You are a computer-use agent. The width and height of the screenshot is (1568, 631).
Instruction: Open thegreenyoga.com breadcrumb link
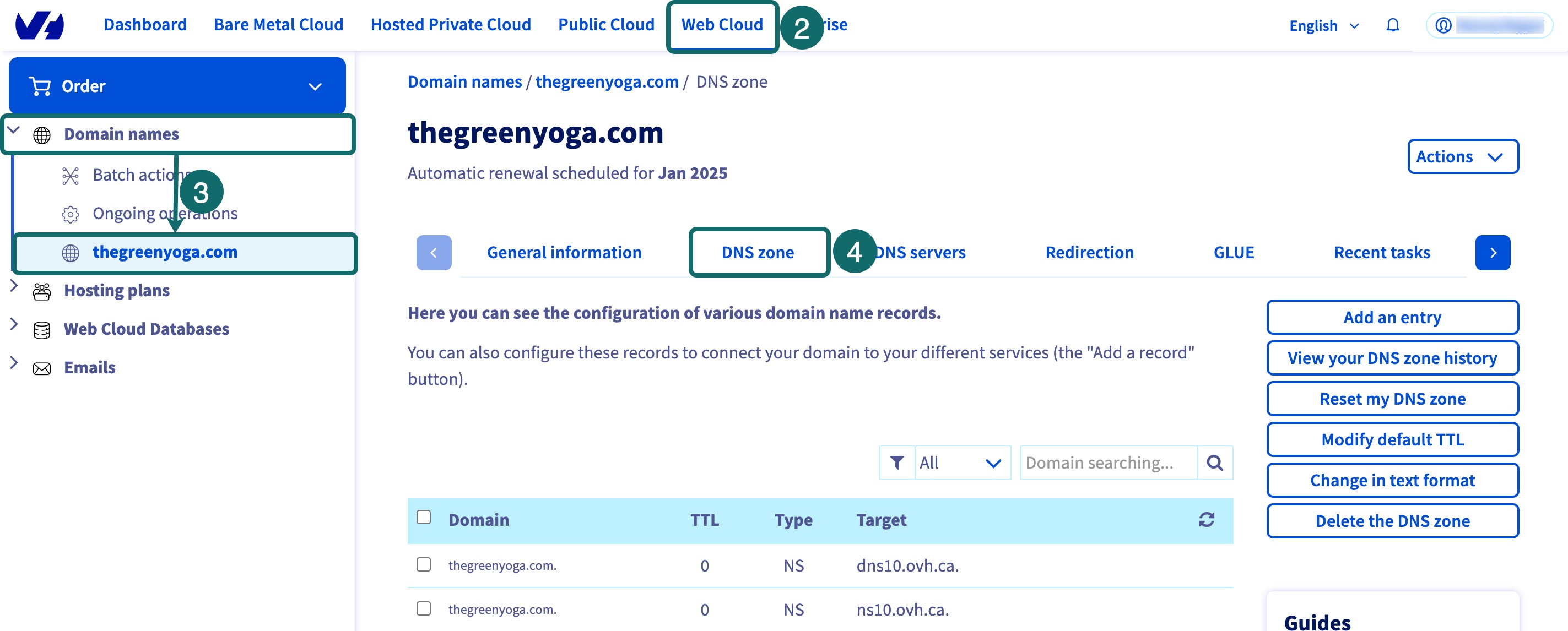pyautogui.click(x=607, y=81)
